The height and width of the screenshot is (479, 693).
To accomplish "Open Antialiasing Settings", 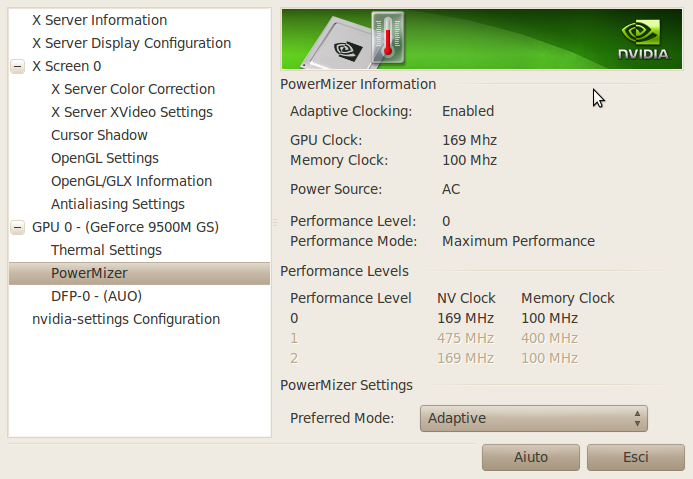I will click(x=117, y=204).
